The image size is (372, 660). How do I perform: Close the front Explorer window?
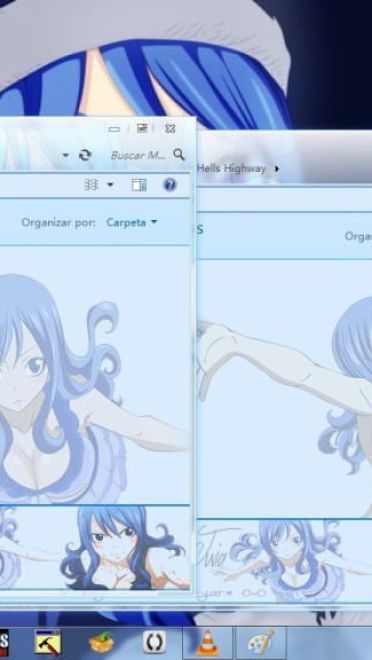(x=170, y=128)
